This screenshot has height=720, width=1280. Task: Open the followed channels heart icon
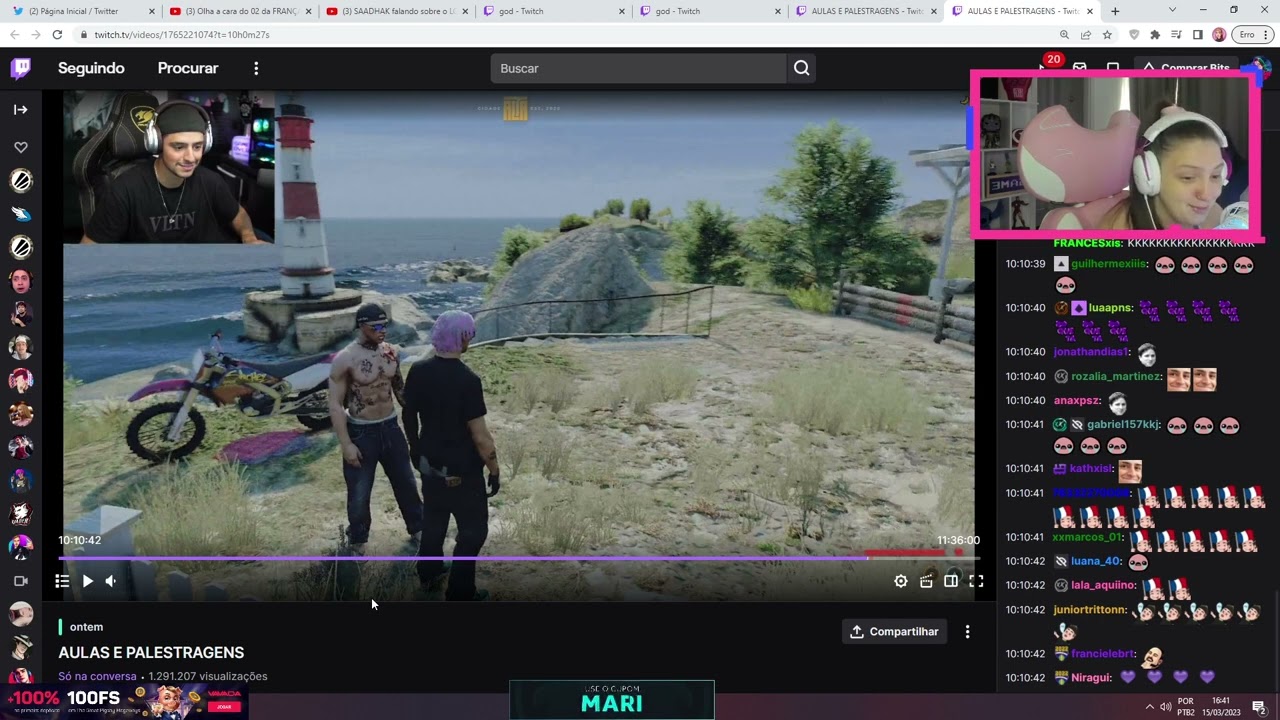(x=21, y=147)
